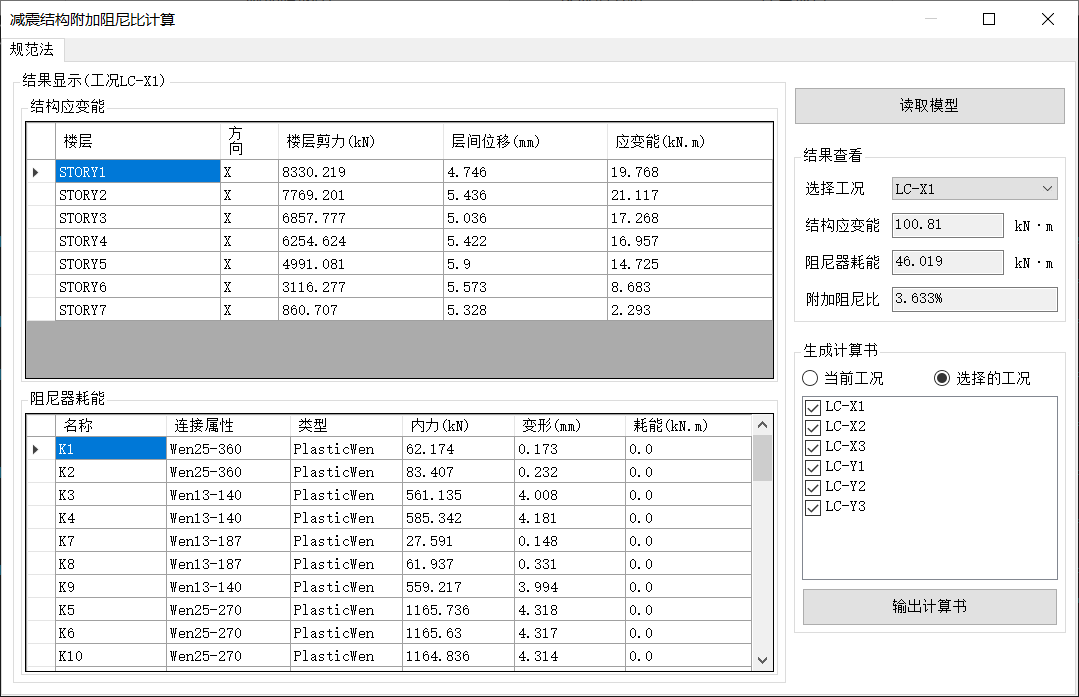Click the 附加阻尼比 value field
This screenshot has height=697, width=1079.
pos(974,299)
